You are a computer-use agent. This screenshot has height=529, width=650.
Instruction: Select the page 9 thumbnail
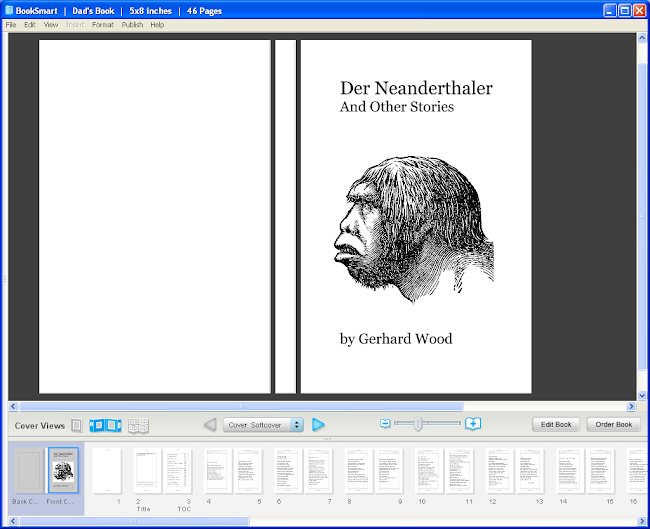coord(389,471)
